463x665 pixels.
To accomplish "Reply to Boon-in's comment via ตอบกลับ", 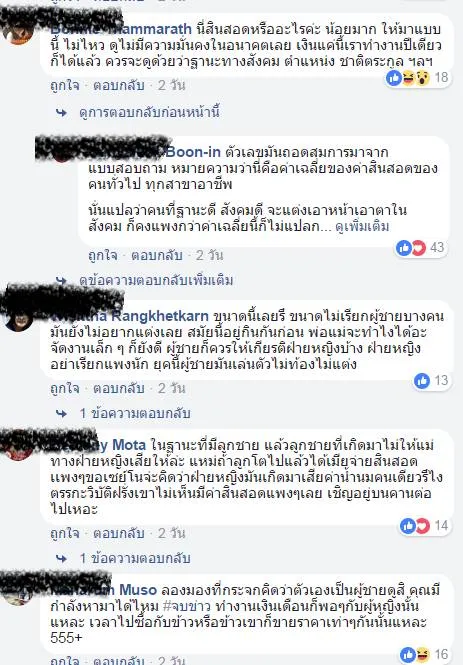I will point(157,255).
